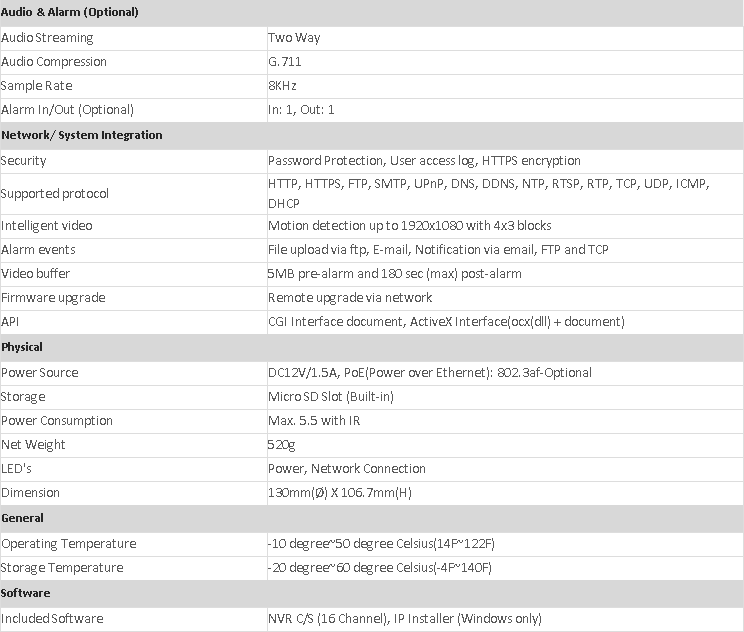
Task: Select the 8KHz sample rate value
Action: [x=282, y=86]
